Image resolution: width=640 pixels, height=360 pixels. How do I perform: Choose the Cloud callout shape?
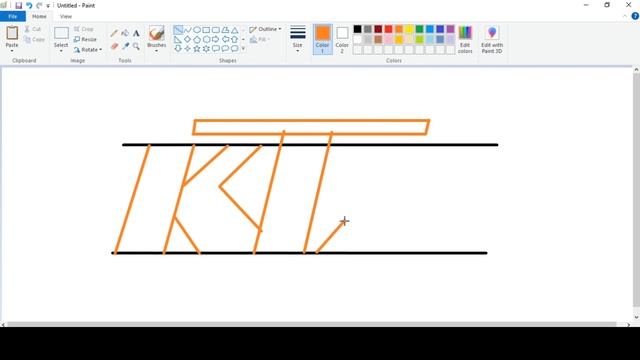[x=235, y=49]
